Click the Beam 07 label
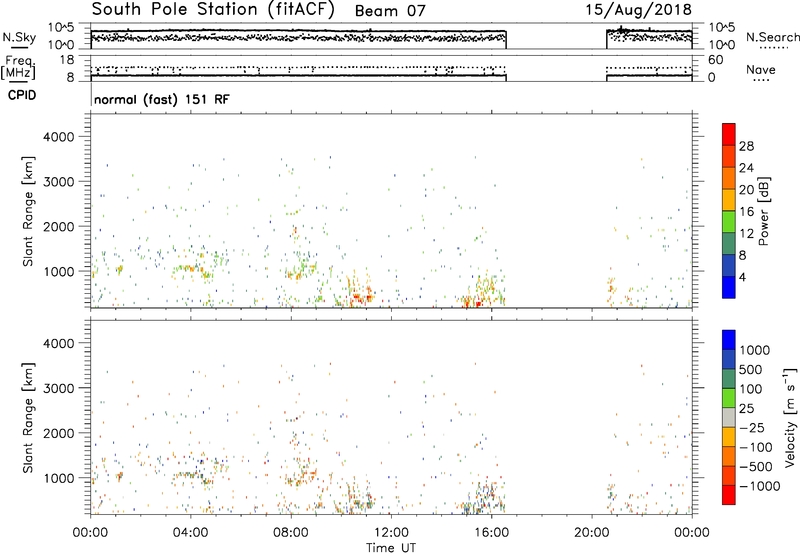 [390, 11]
